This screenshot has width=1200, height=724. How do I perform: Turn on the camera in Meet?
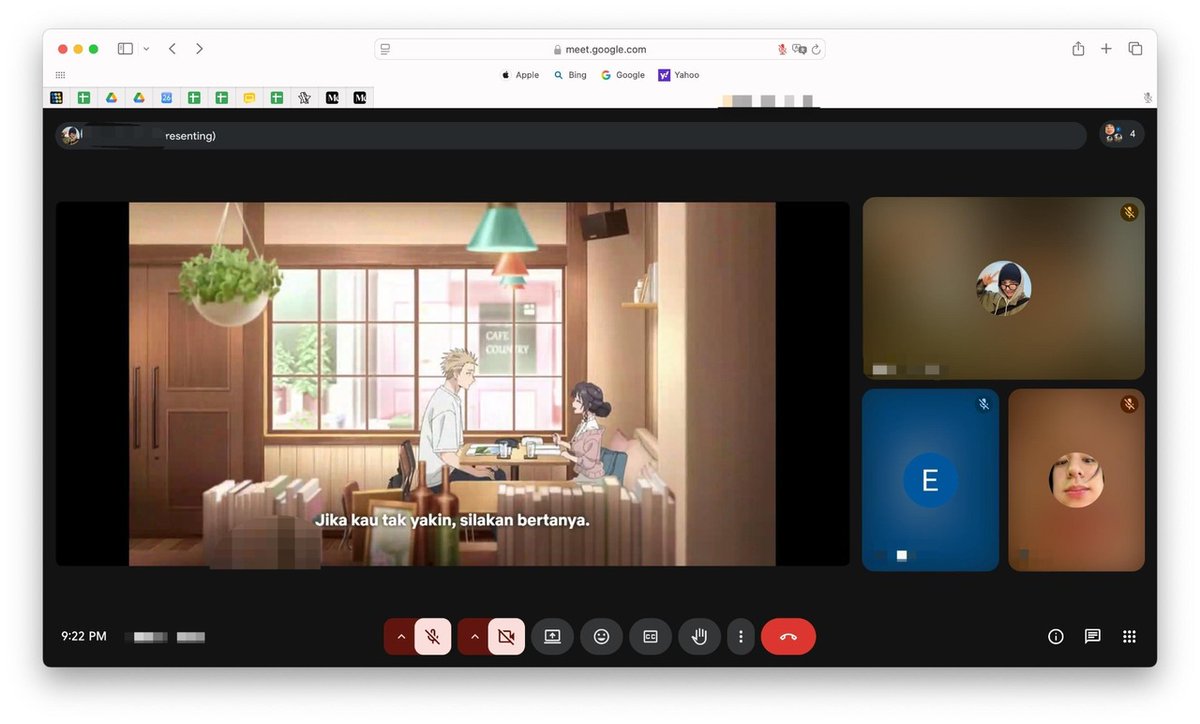coord(506,636)
